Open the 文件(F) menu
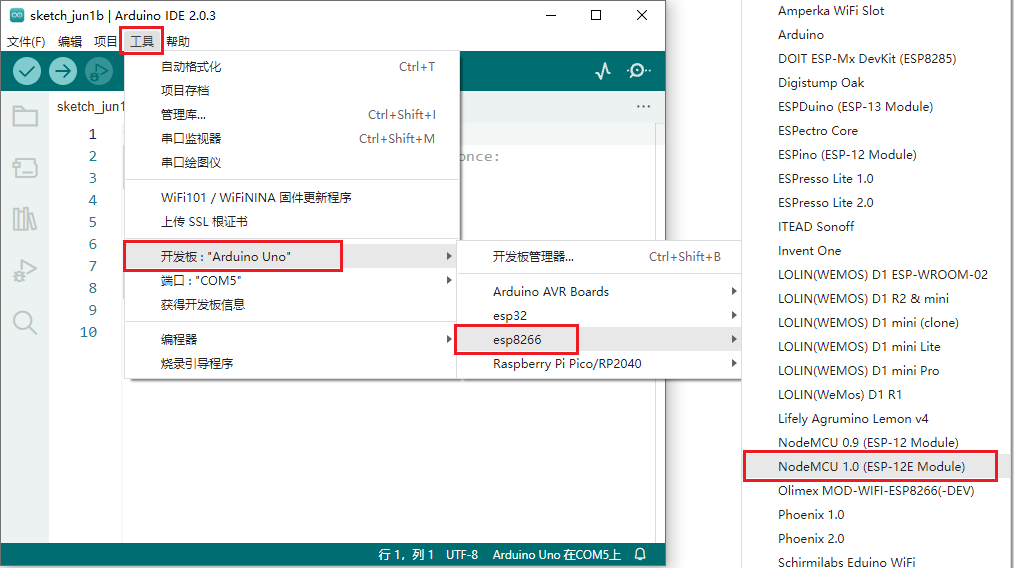The image size is (1014, 568). 26,41
